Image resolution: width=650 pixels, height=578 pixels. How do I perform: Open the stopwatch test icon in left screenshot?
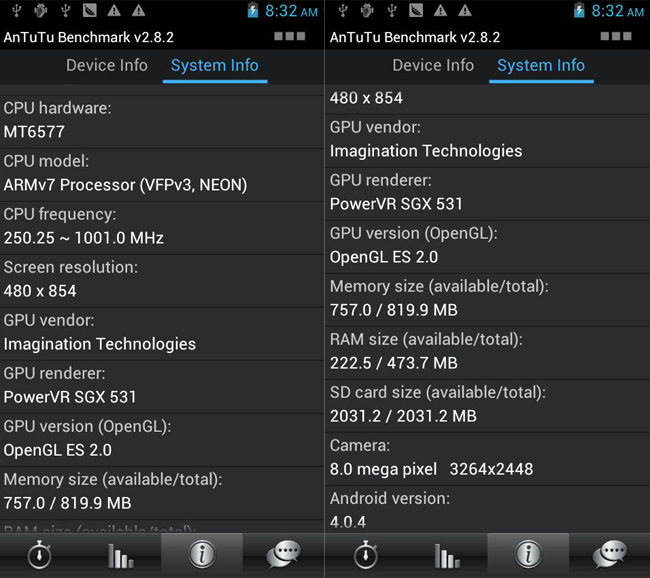(x=39, y=555)
